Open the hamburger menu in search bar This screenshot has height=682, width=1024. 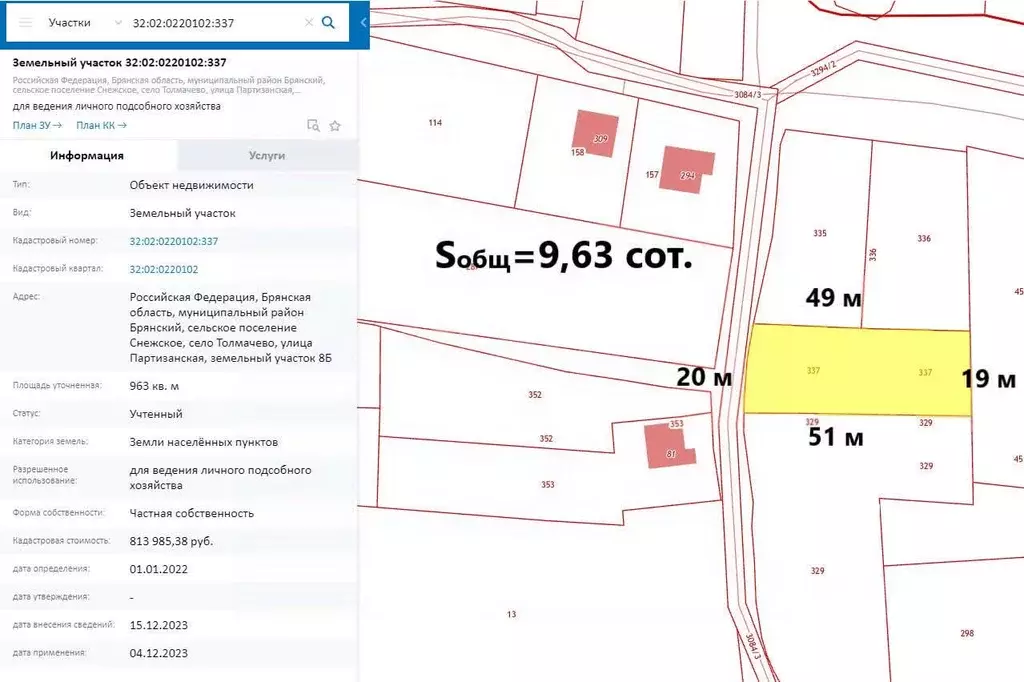[26, 22]
